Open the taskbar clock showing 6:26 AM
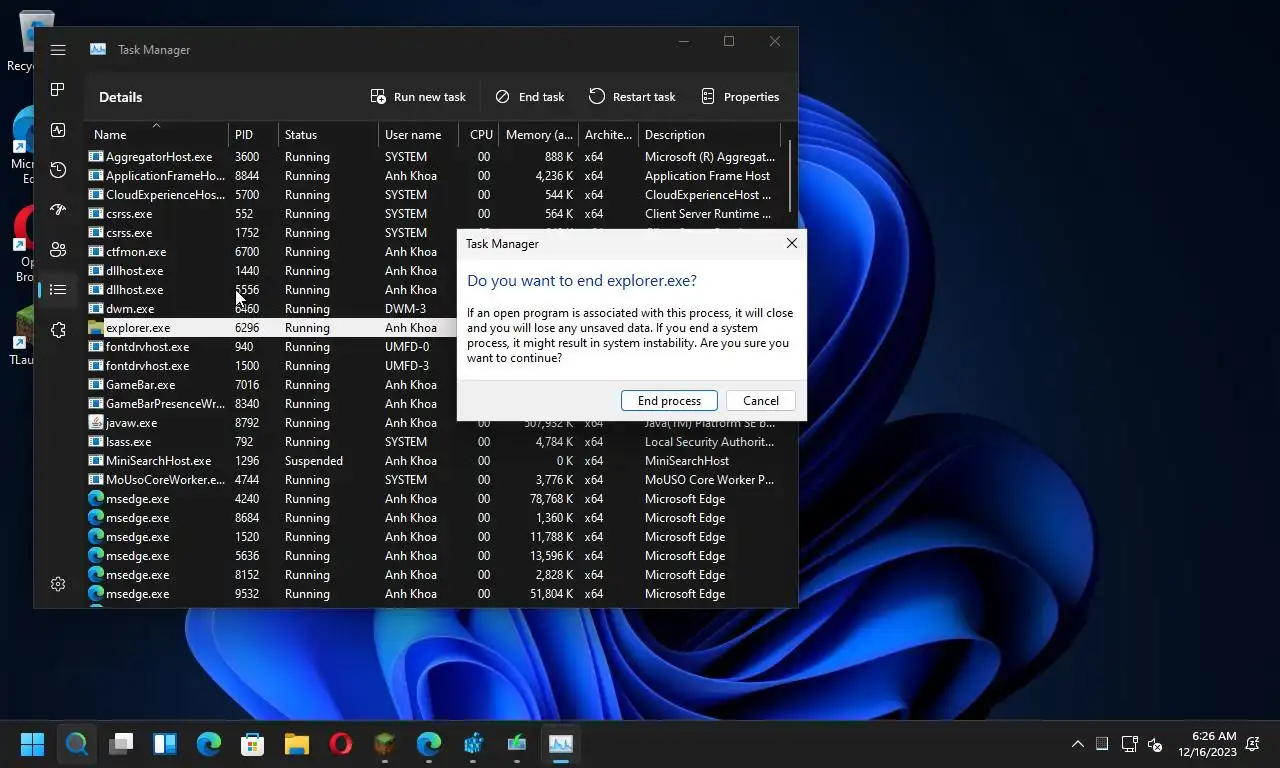Viewport: 1280px width, 768px height. 1207,744
